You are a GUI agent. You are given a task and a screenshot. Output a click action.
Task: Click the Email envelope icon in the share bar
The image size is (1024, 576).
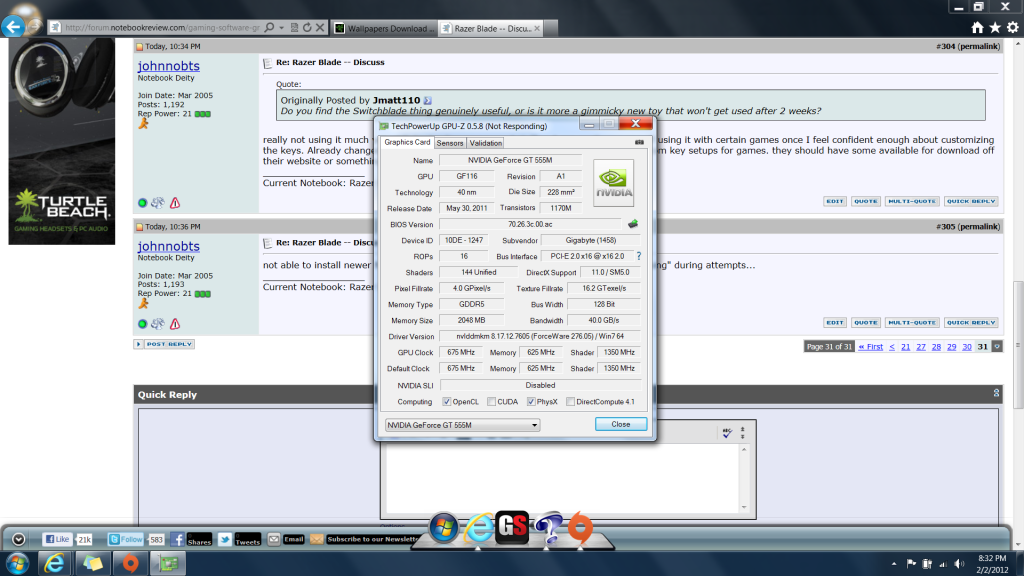[274, 539]
